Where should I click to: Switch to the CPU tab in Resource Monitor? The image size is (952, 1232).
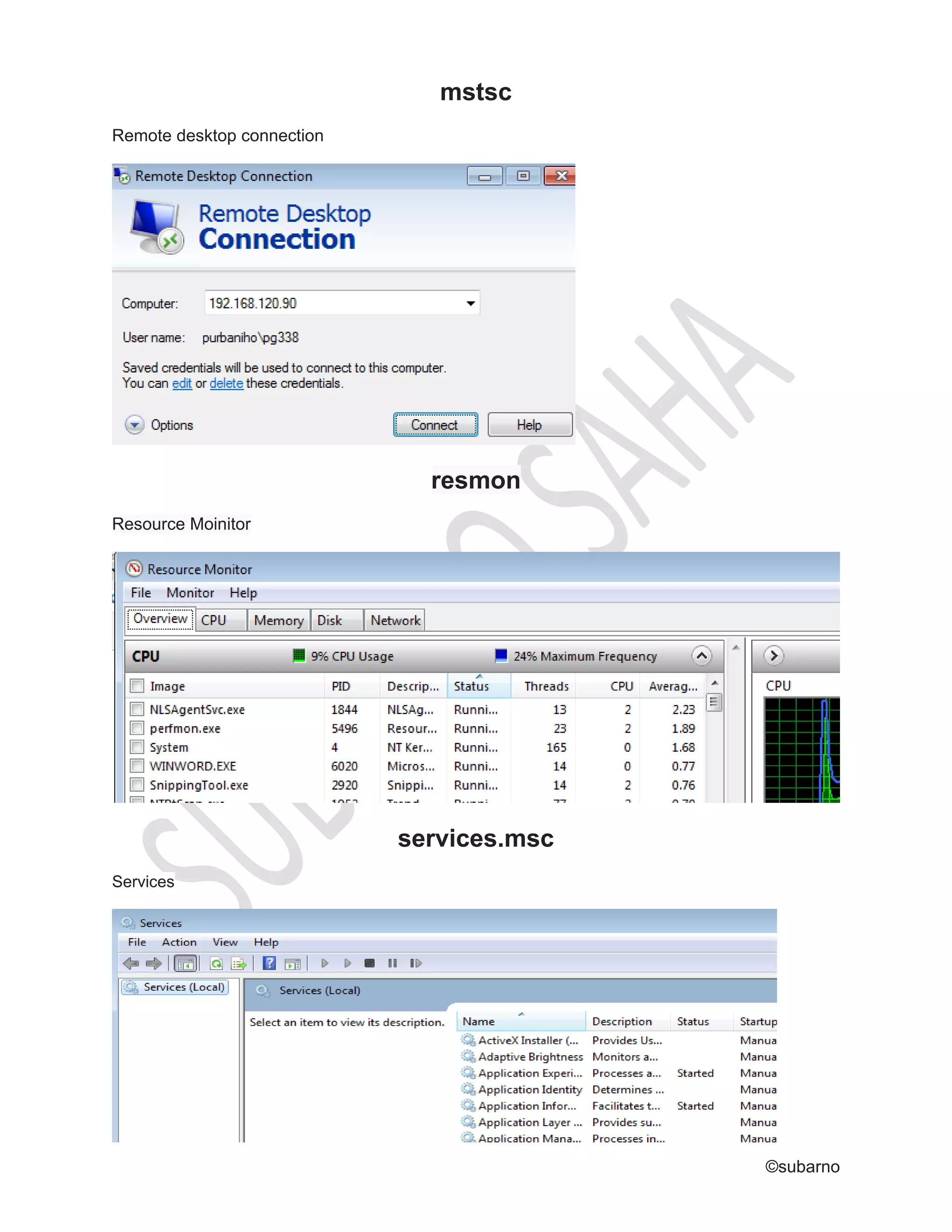coord(220,620)
